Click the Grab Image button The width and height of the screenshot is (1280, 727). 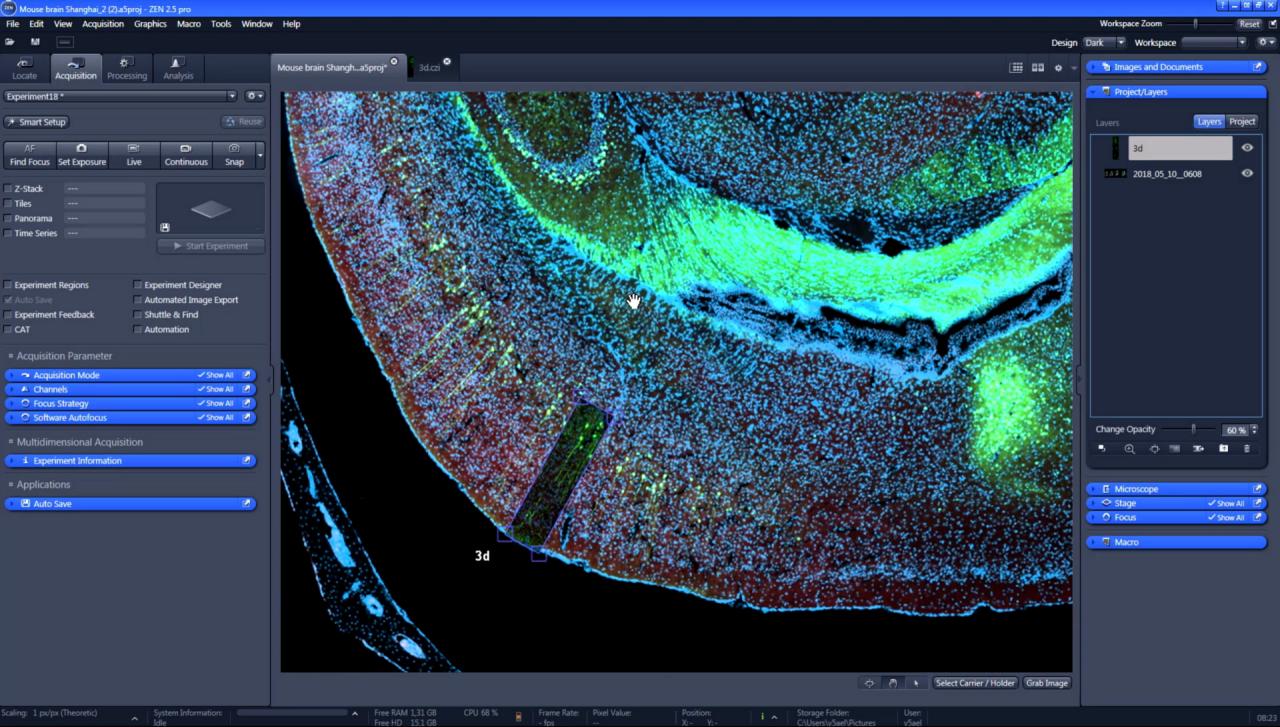pos(1046,683)
